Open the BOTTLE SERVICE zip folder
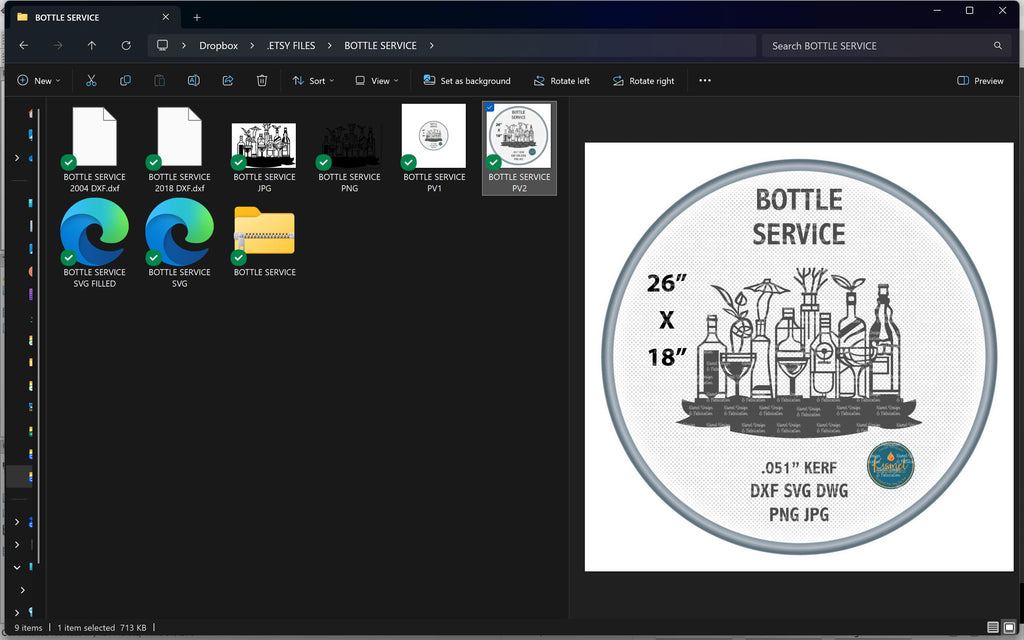This screenshot has width=1024, height=640. (264, 240)
